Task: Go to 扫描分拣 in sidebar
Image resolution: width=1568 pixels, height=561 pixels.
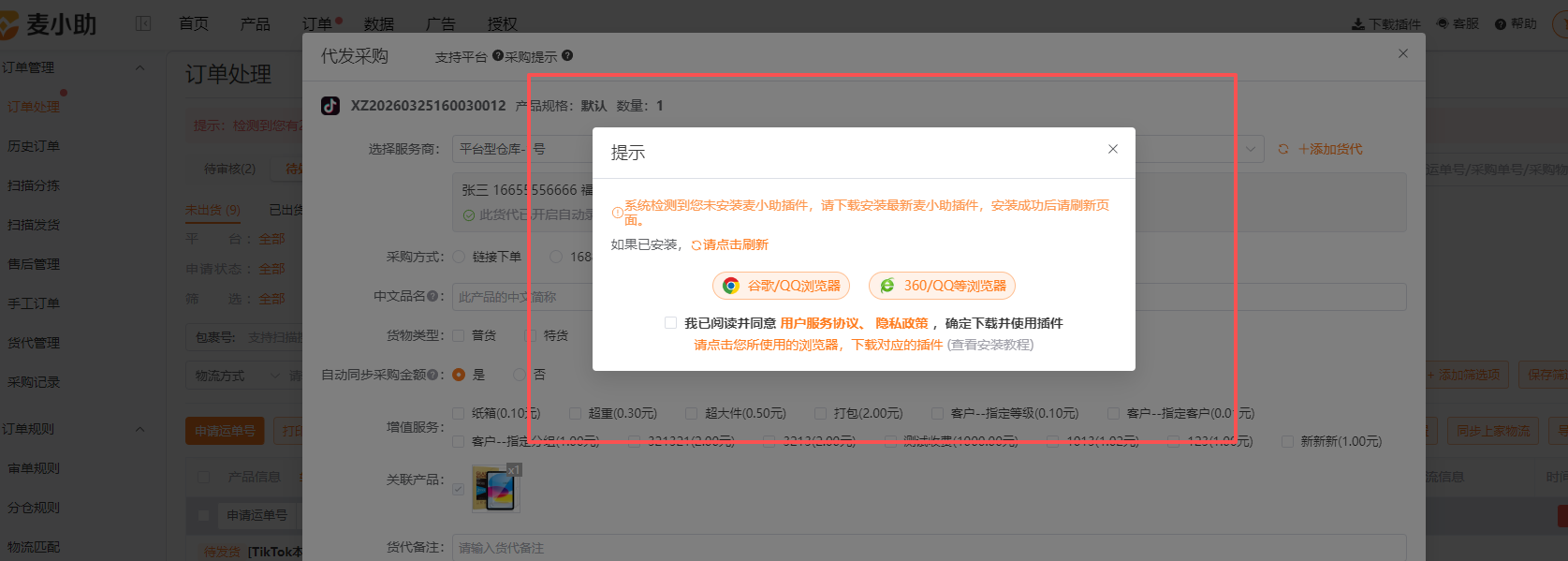Action: click(34, 185)
